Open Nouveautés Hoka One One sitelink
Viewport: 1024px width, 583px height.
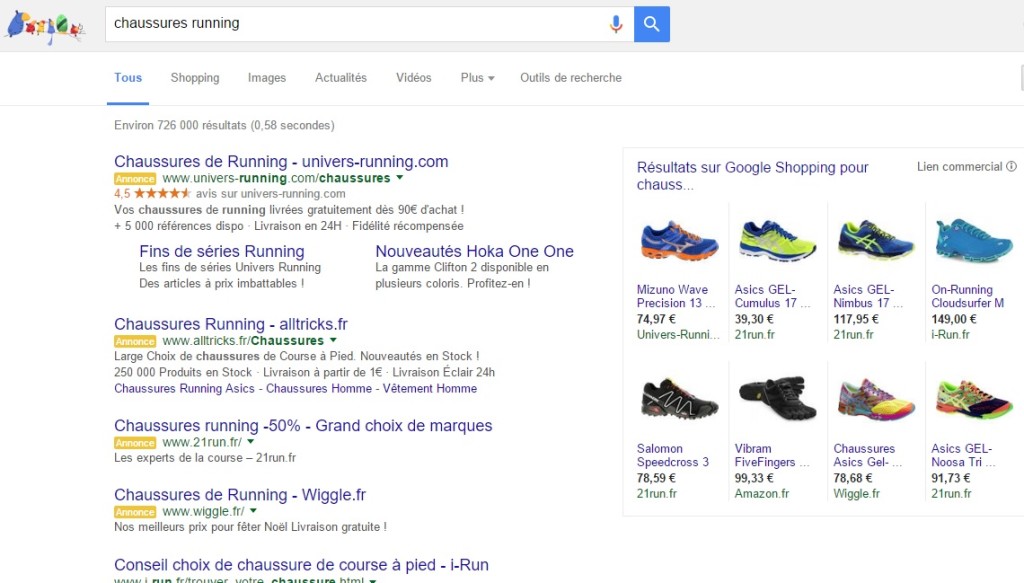point(474,251)
